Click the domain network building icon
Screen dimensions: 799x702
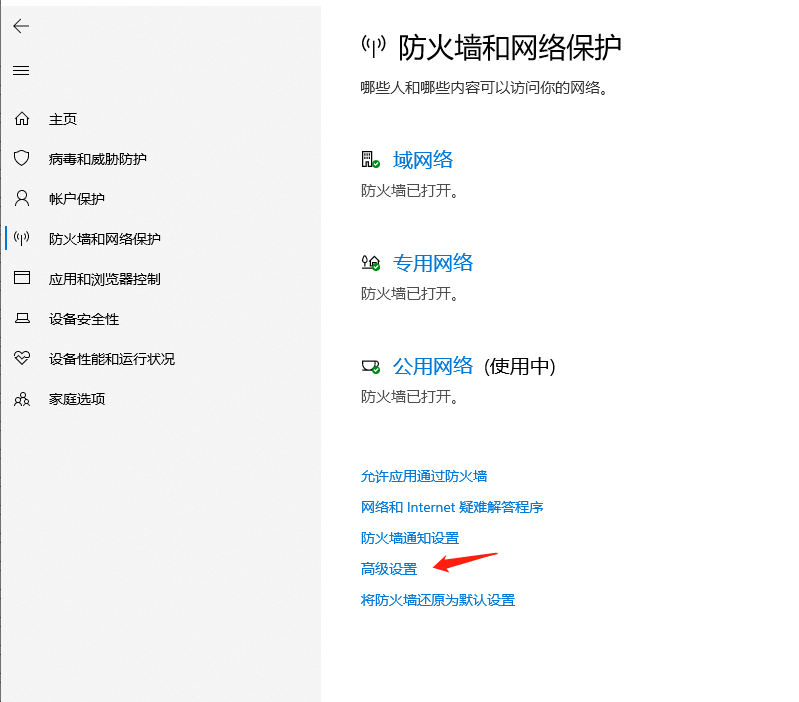tap(370, 160)
